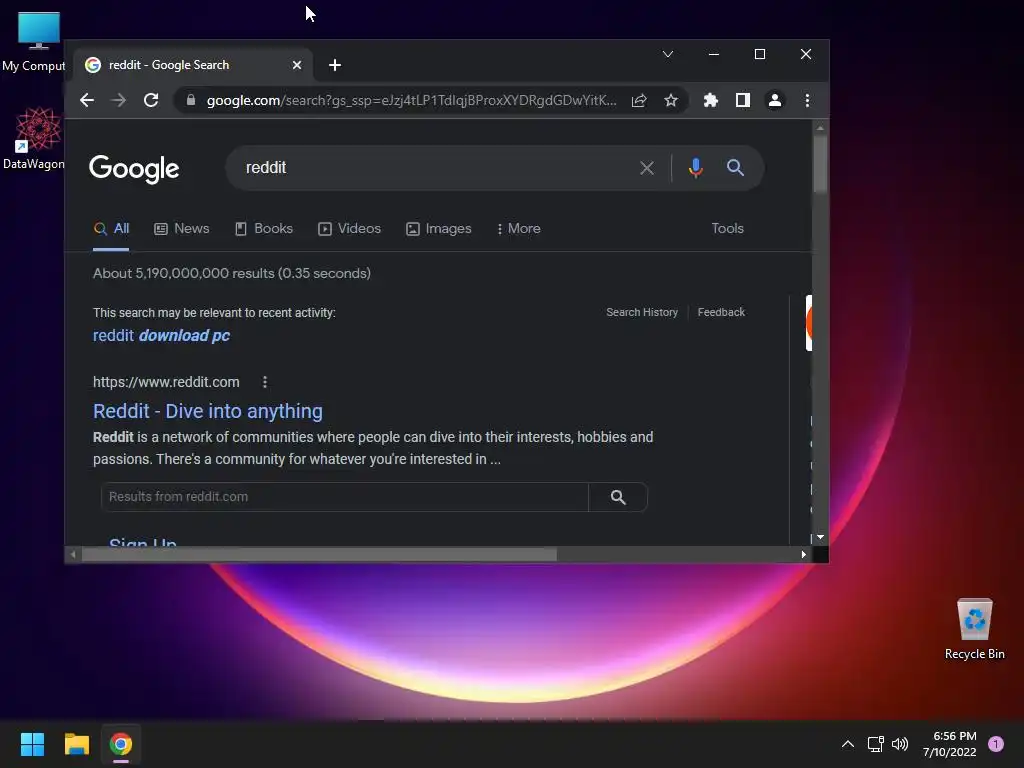The height and width of the screenshot is (768, 1024).
Task: Open the Windows Start menu
Action: pyautogui.click(x=32, y=744)
